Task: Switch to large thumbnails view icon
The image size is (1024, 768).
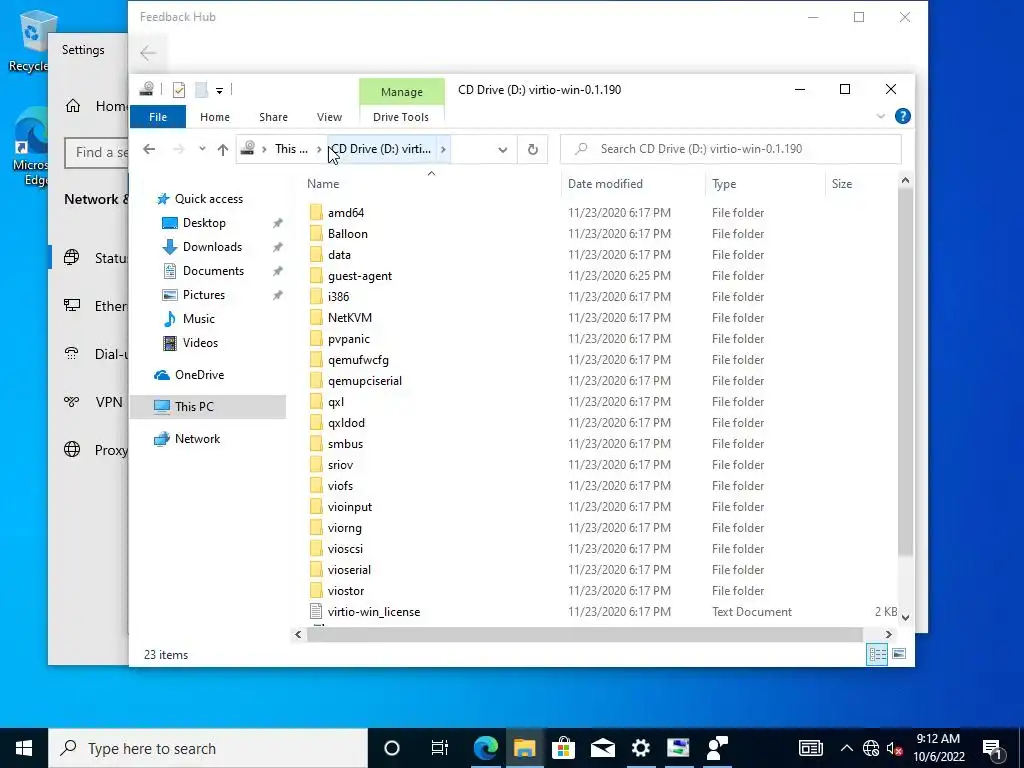Action: click(x=899, y=654)
